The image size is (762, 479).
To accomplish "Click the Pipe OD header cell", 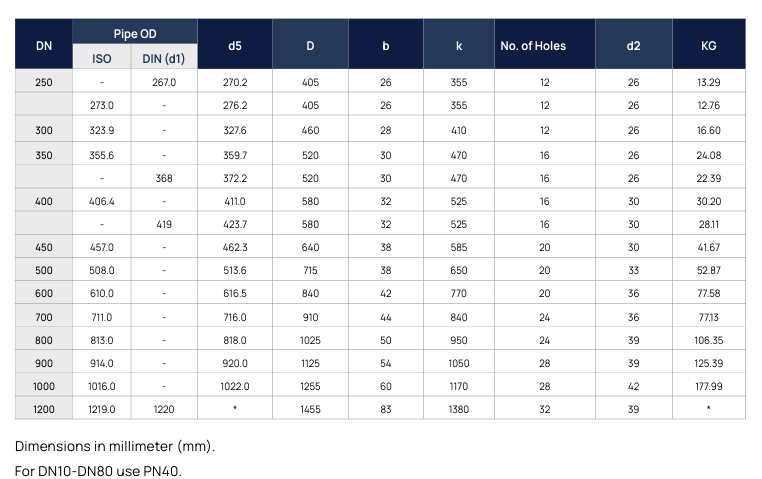I will [x=135, y=34].
